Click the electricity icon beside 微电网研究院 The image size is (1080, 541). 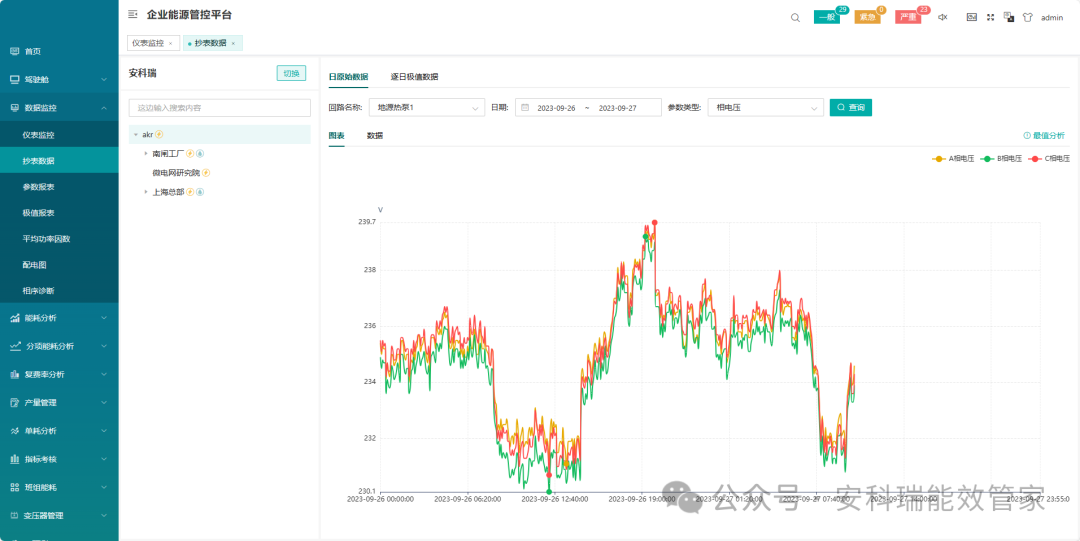point(206,173)
